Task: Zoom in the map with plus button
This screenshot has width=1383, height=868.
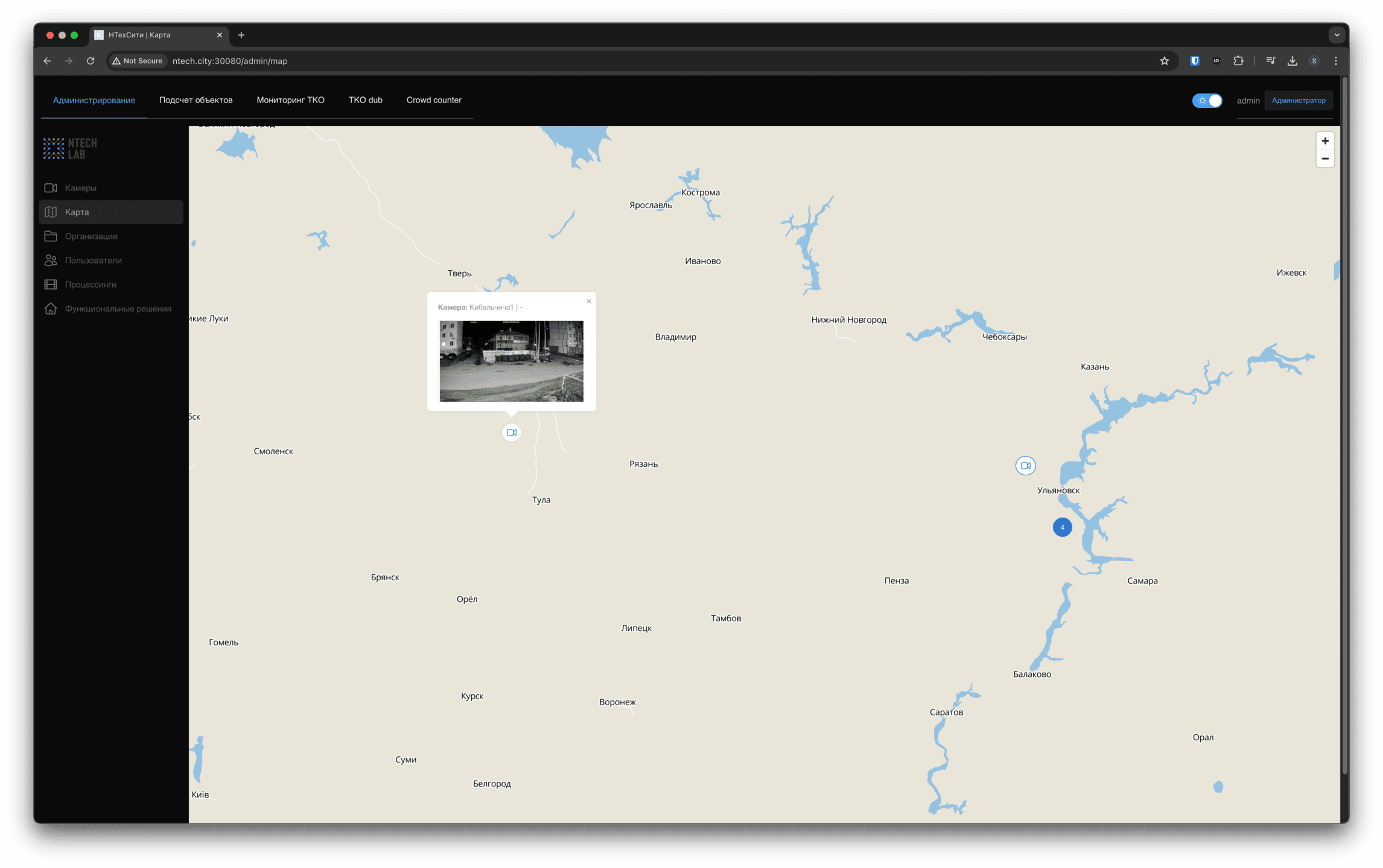Action: 1325,141
